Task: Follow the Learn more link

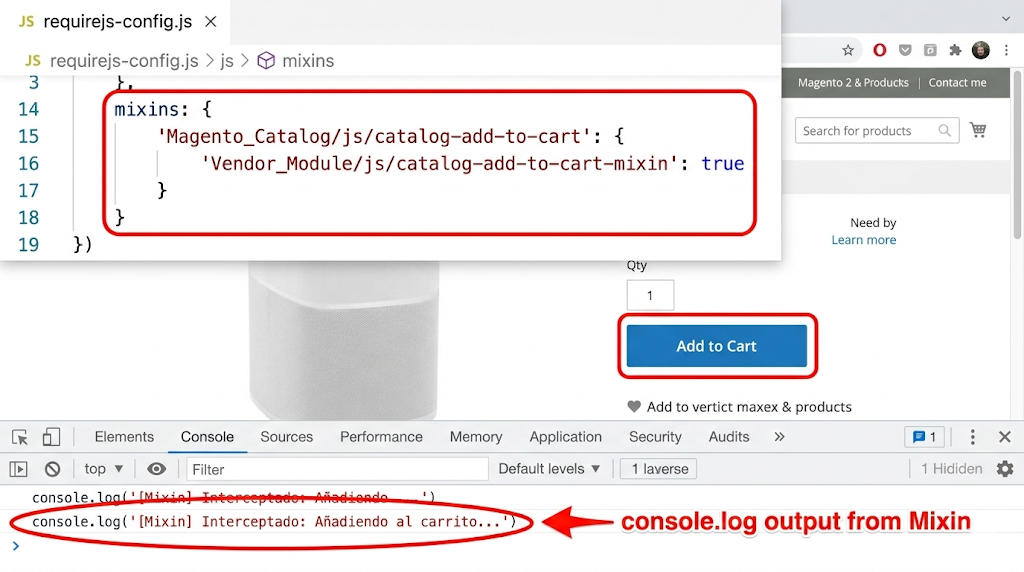Action: coord(863,240)
